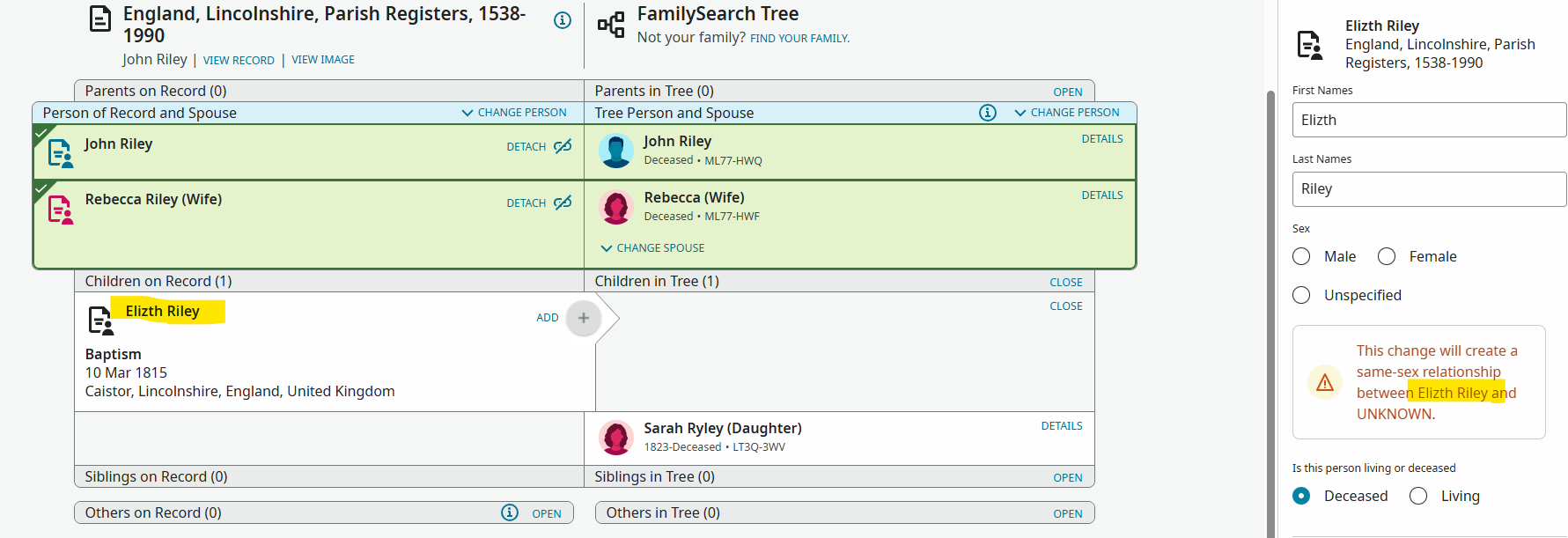This screenshot has width=1568, height=538.
Task: Select the Female sex radio button
Action: pyautogui.click(x=1387, y=256)
